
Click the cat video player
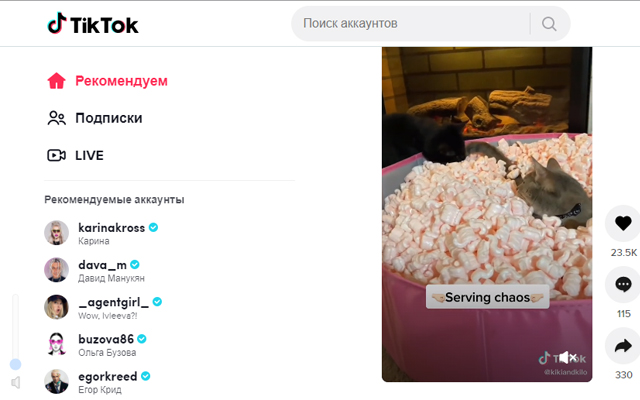pyautogui.click(x=487, y=214)
